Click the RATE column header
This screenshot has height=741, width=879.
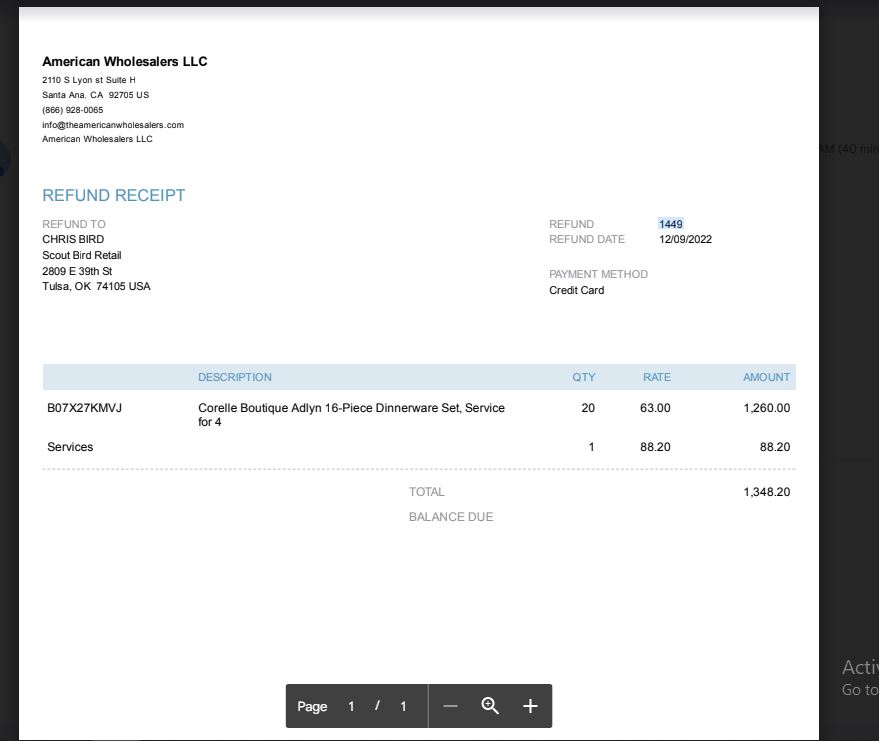tap(656, 377)
